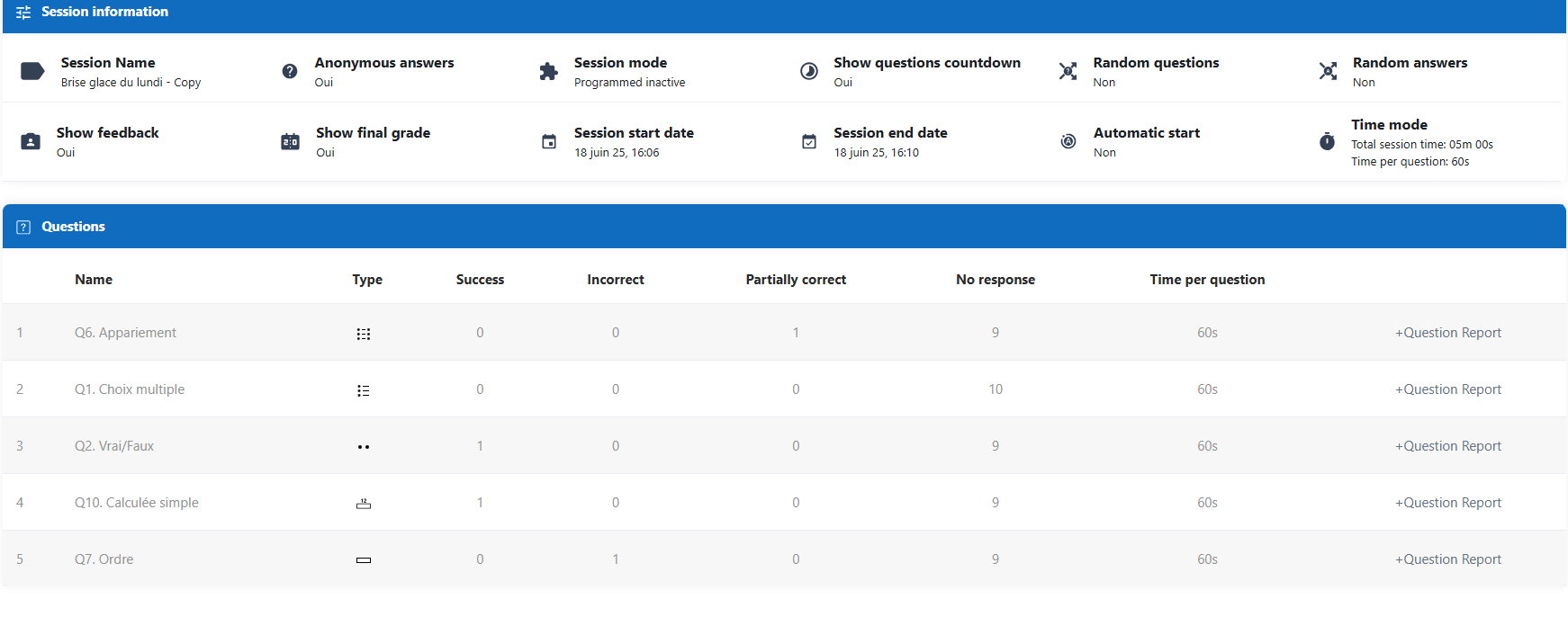Click the Show questions countdown clock icon
The image size is (1568, 617).
(809, 72)
